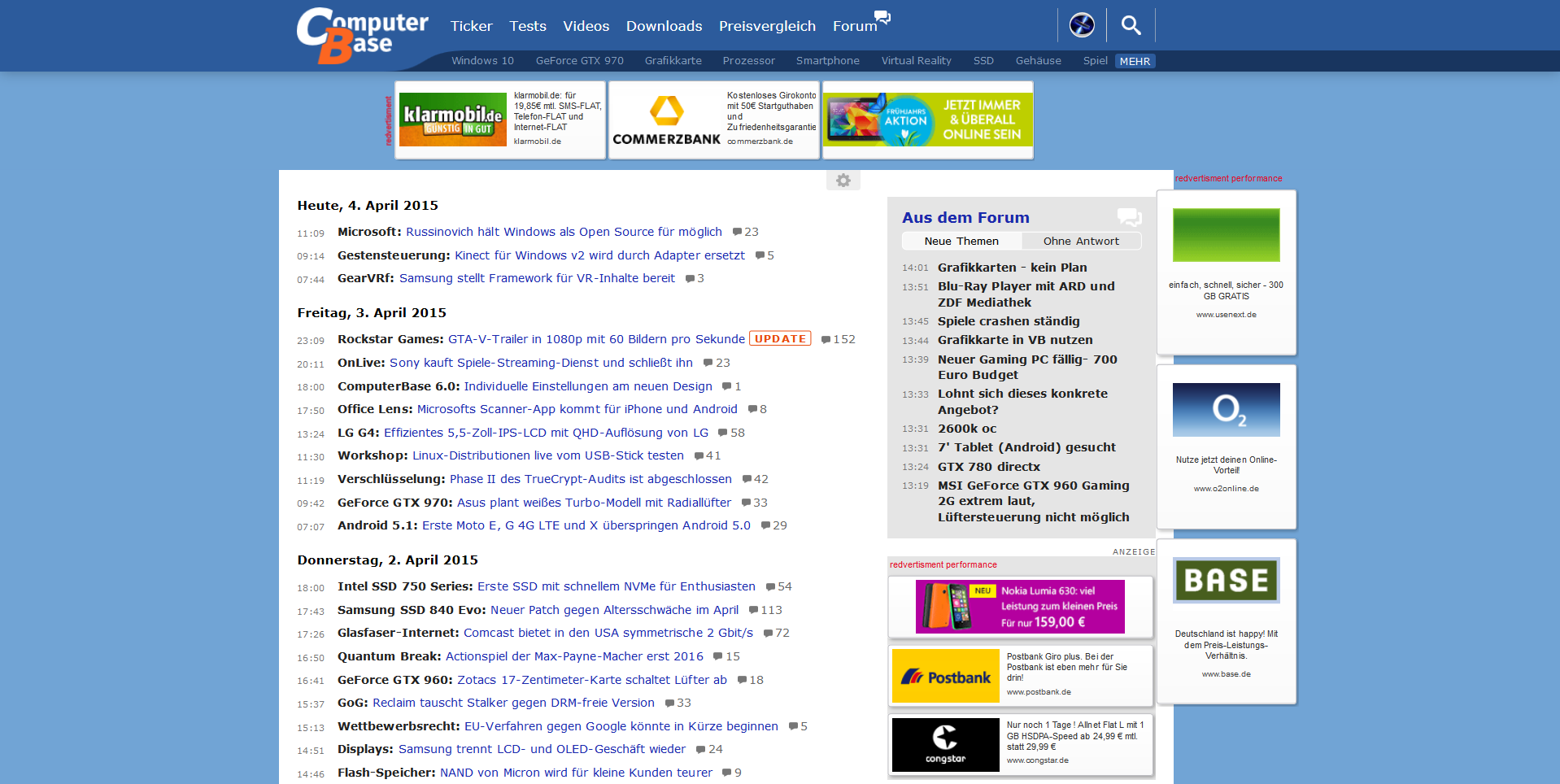The width and height of the screenshot is (1560, 784).
Task: Open the settings gear above the news list
Action: 843,181
